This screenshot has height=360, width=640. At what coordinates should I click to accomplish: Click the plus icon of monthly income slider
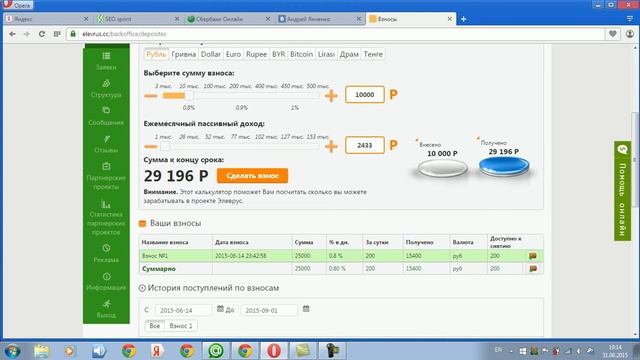click(331, 146)
